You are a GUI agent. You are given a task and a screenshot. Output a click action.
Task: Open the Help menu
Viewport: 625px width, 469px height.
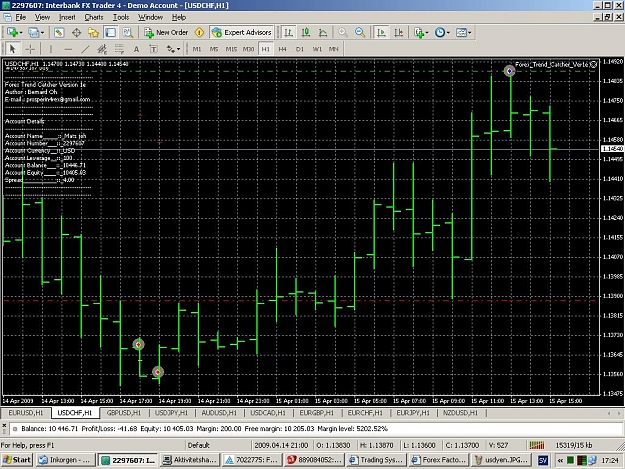tap(179, 18)
